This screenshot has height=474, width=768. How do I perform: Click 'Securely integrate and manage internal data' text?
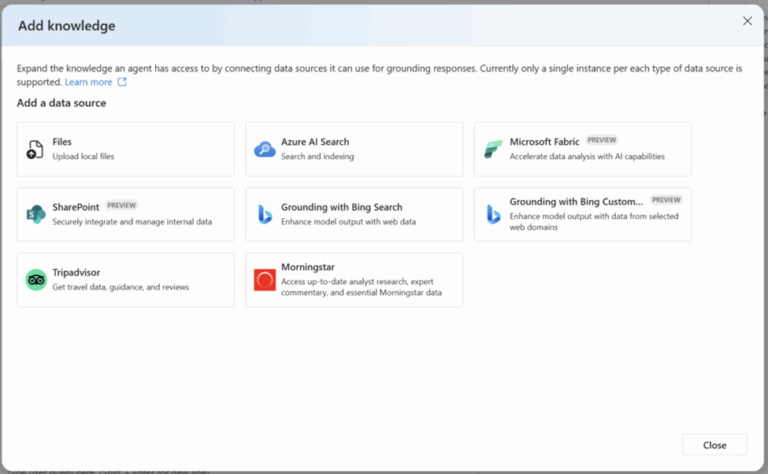tap(132, 221)
